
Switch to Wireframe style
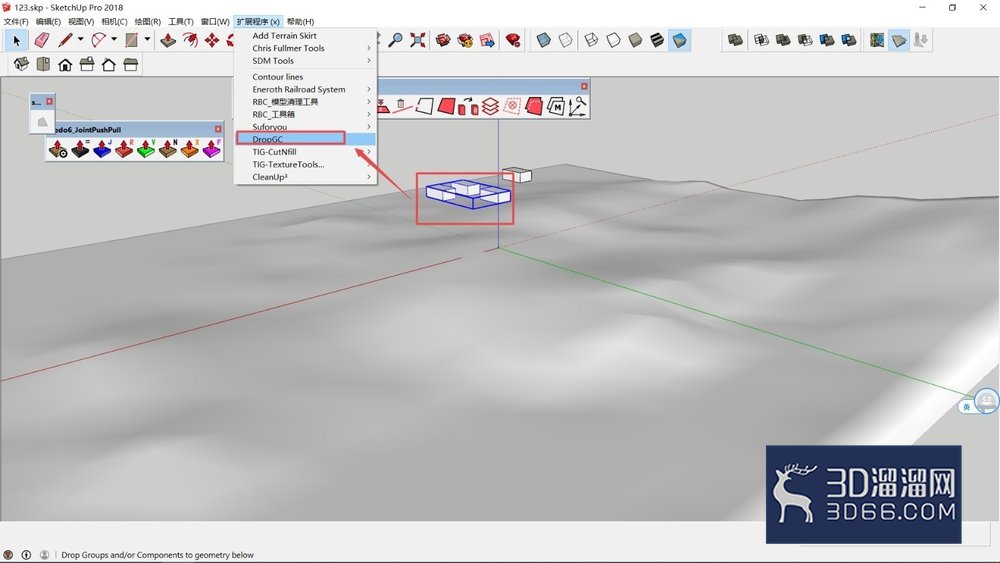(591, 40)
